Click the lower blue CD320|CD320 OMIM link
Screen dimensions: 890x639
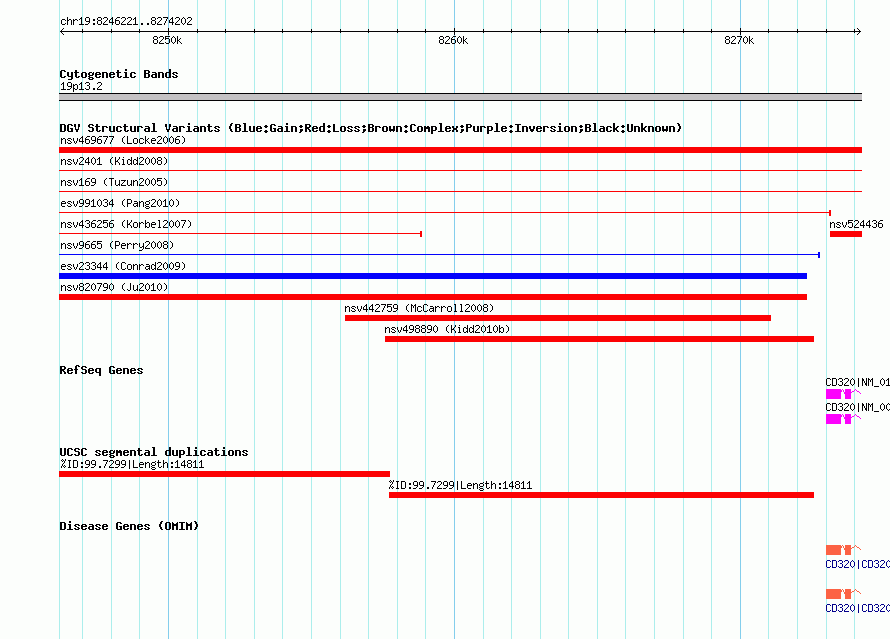[x=858, y=608]
